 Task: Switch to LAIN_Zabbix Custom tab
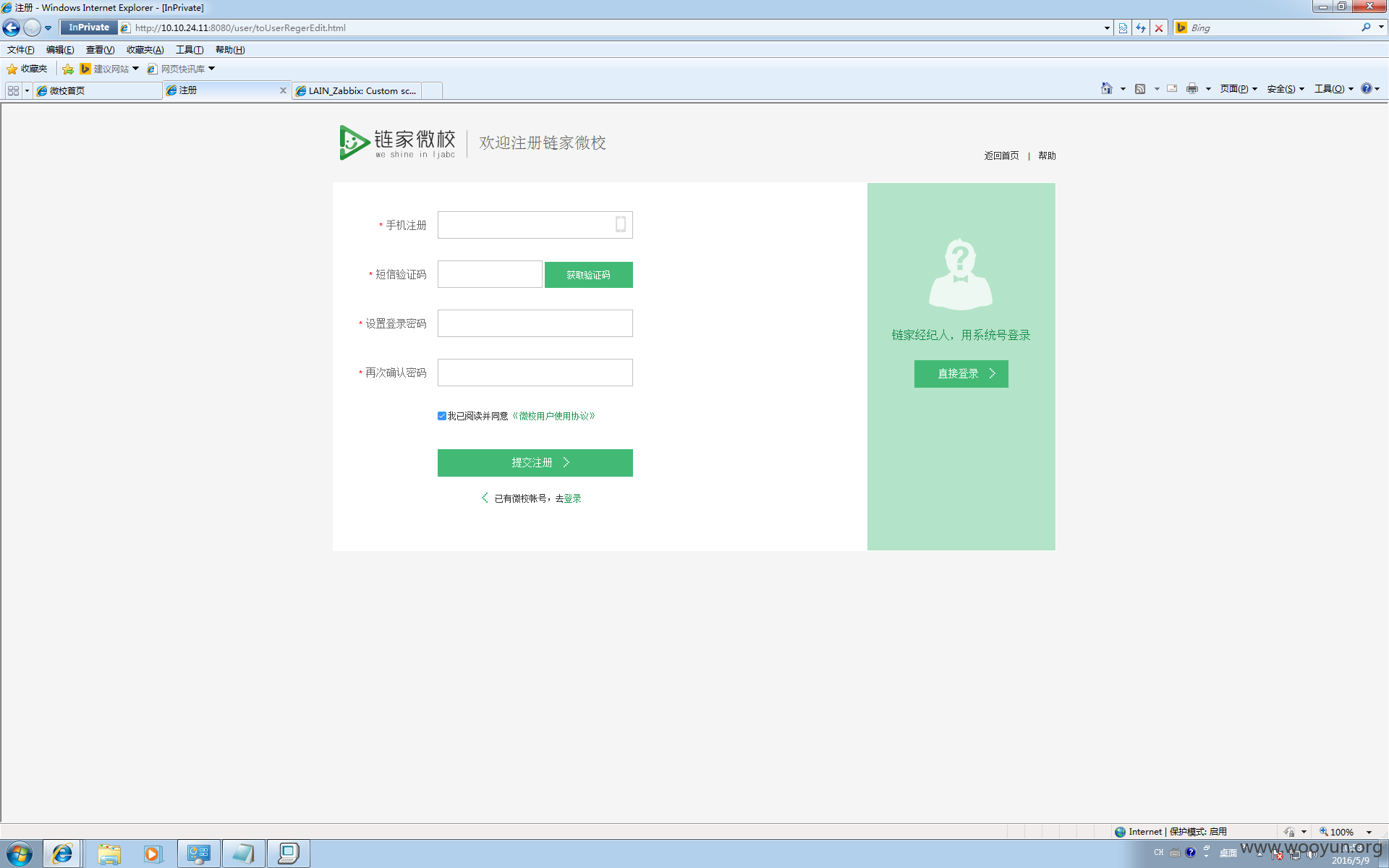[357, 90]
